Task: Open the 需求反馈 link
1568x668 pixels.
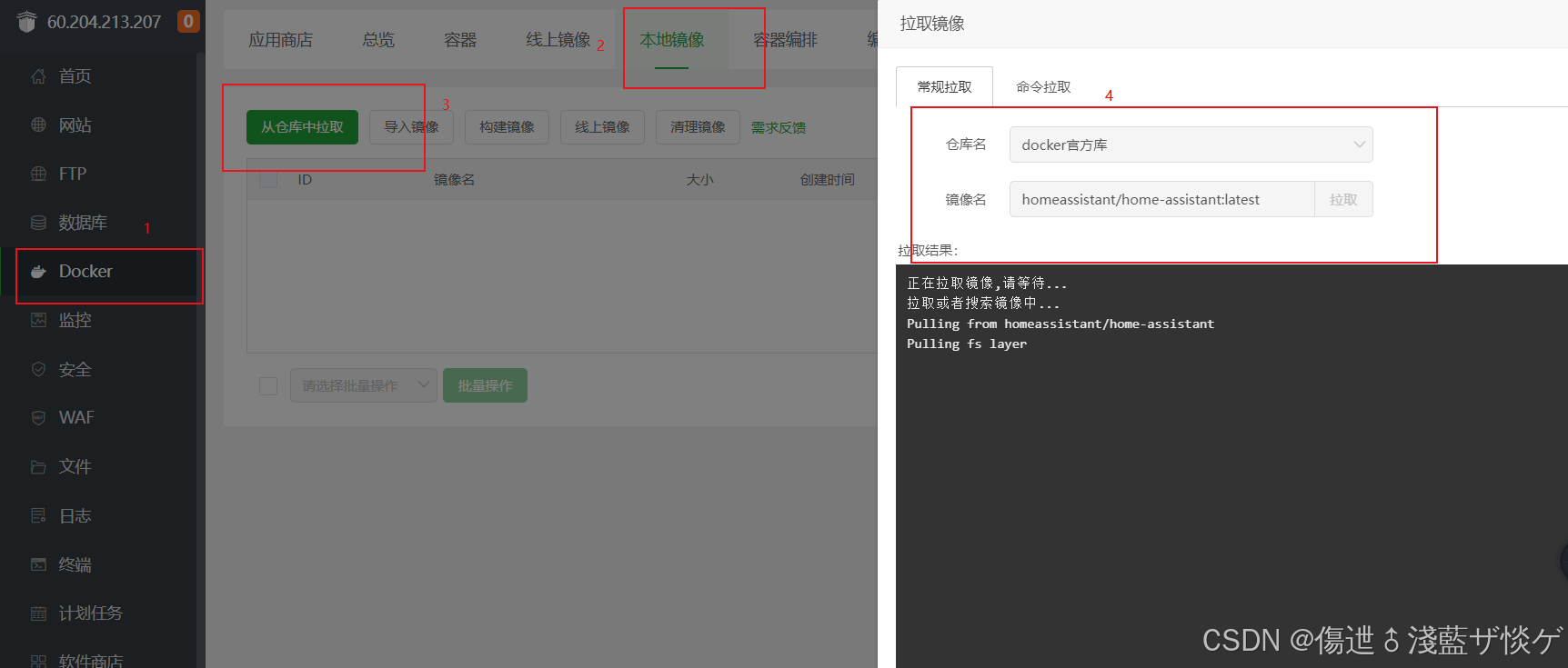Action: pos(779,128)
